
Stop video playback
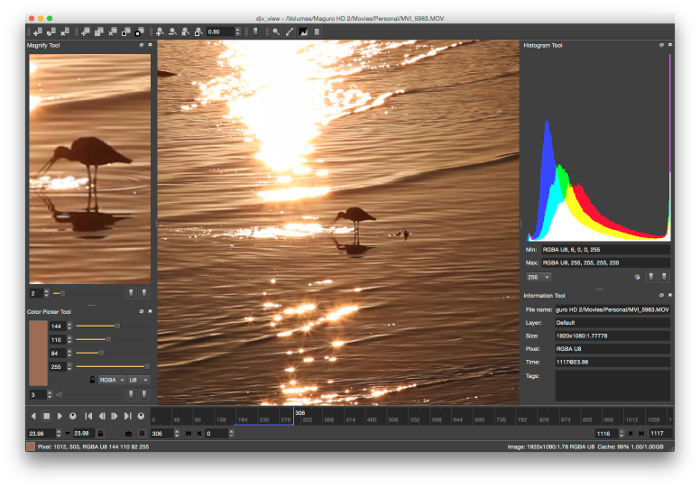click(46, 416)
